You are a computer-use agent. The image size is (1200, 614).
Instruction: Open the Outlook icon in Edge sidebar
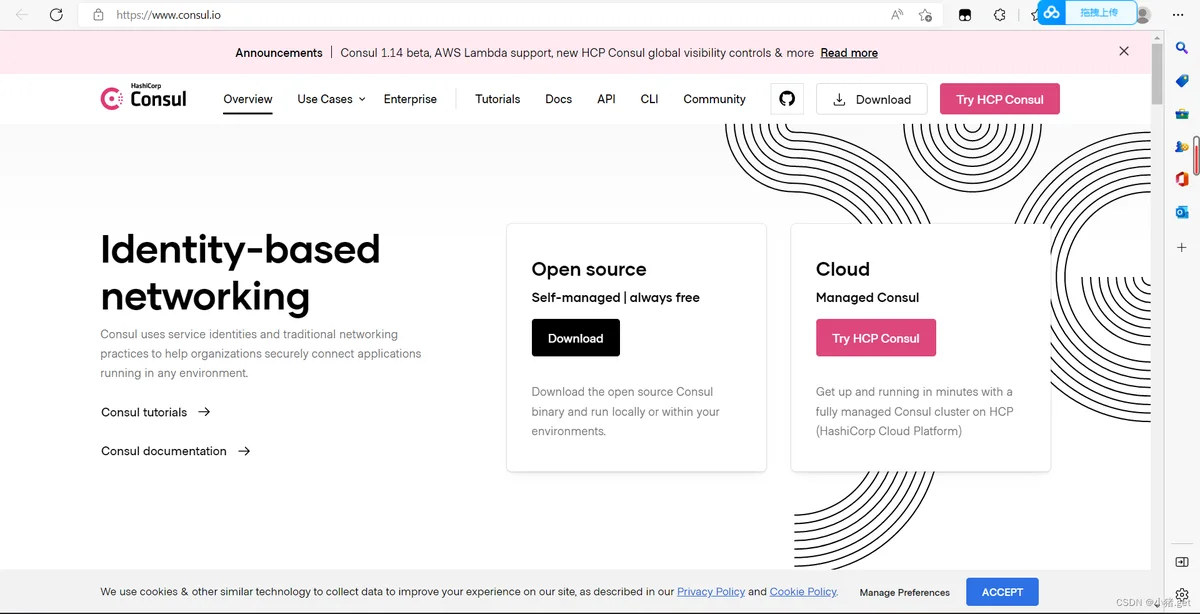coord(1181,212)
